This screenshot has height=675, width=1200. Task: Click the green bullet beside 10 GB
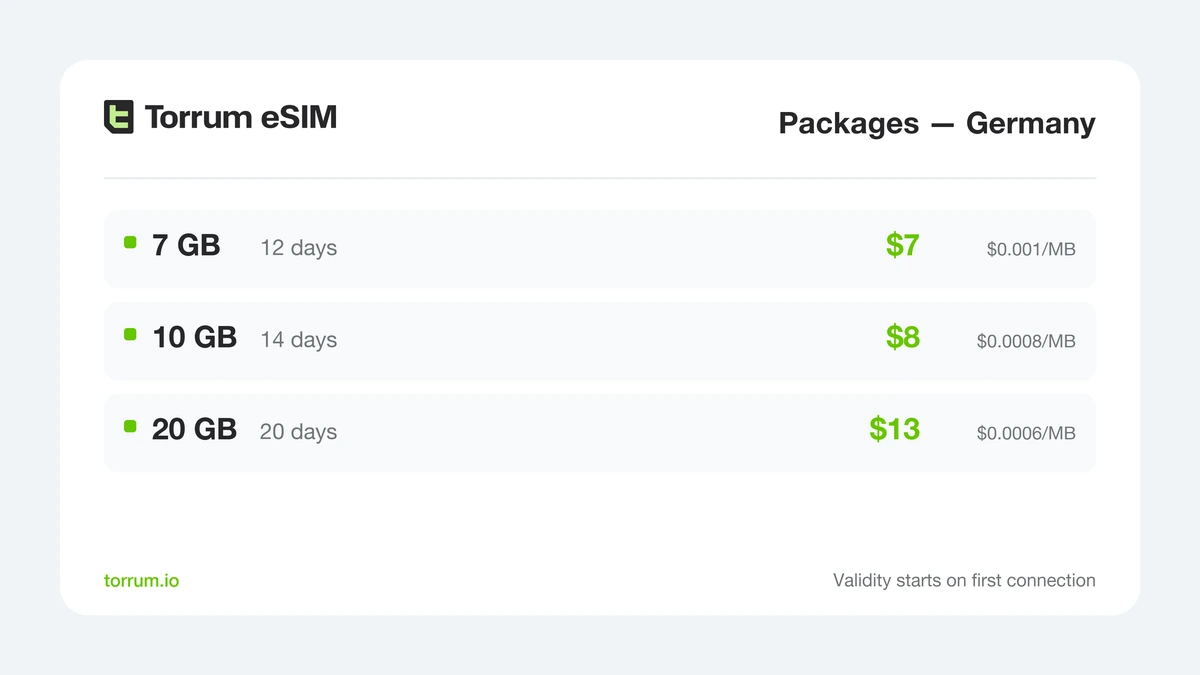tap(130, 334)
